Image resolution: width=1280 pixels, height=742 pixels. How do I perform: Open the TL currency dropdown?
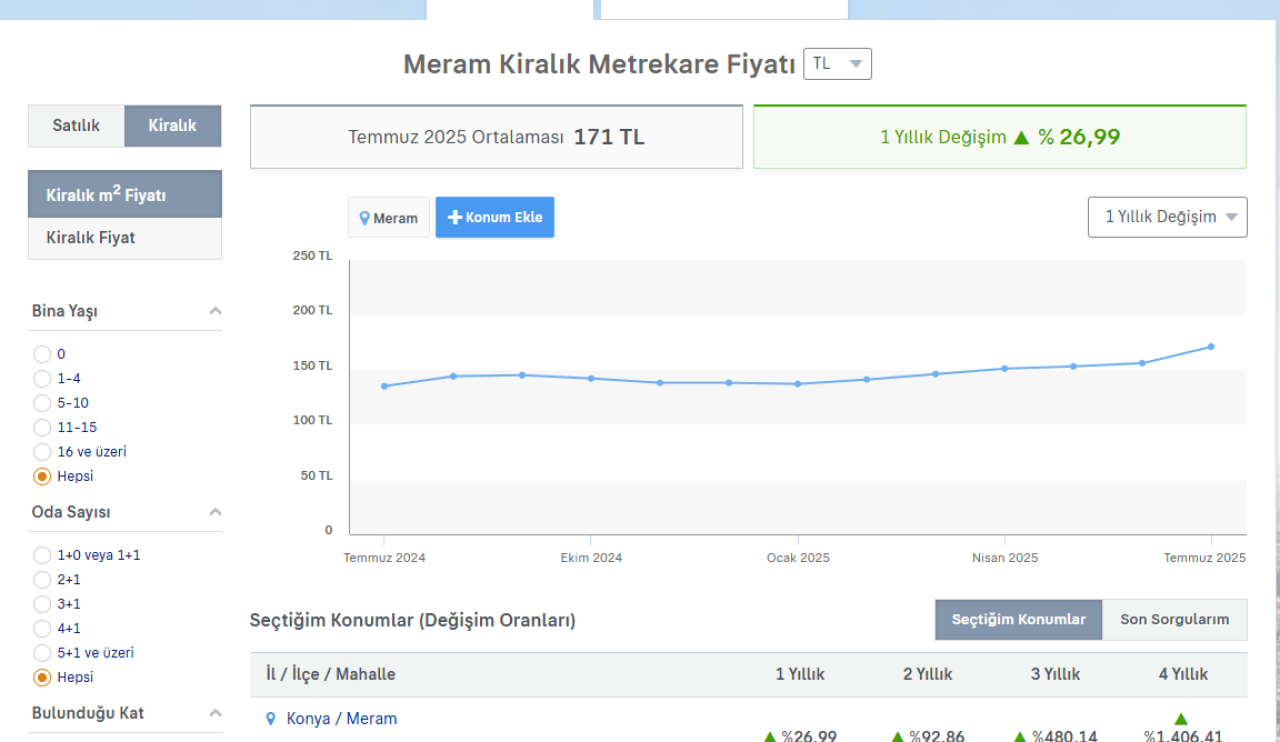(838, 64)
